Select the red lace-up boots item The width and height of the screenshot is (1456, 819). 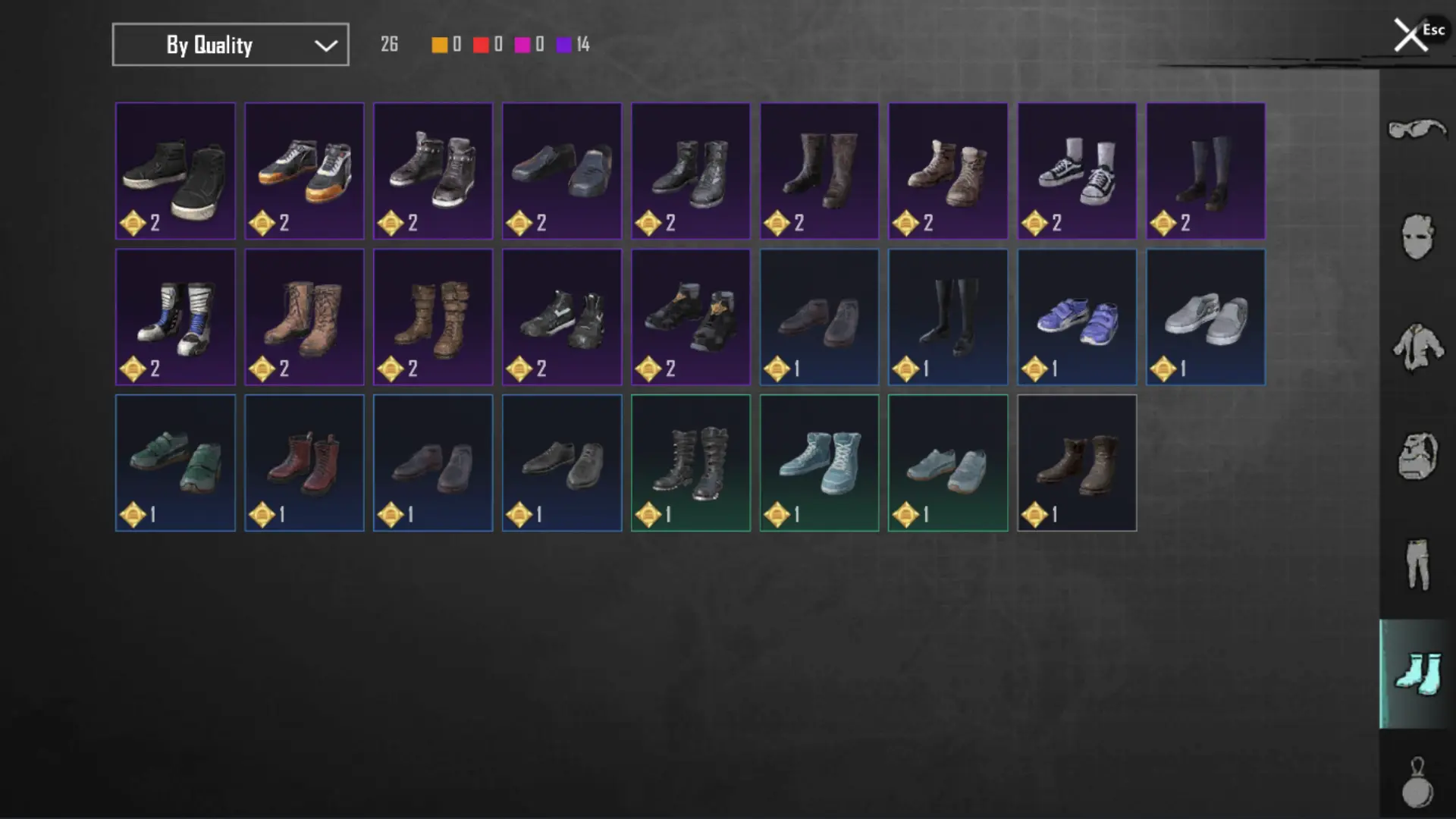(304, 463)
